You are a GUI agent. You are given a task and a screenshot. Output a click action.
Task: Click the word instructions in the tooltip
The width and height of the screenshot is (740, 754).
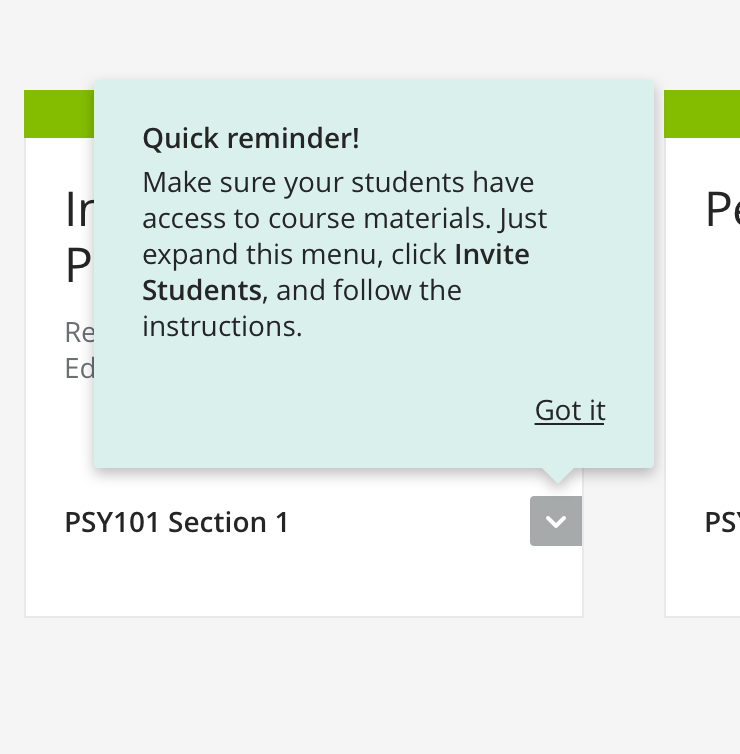[222, 327]
